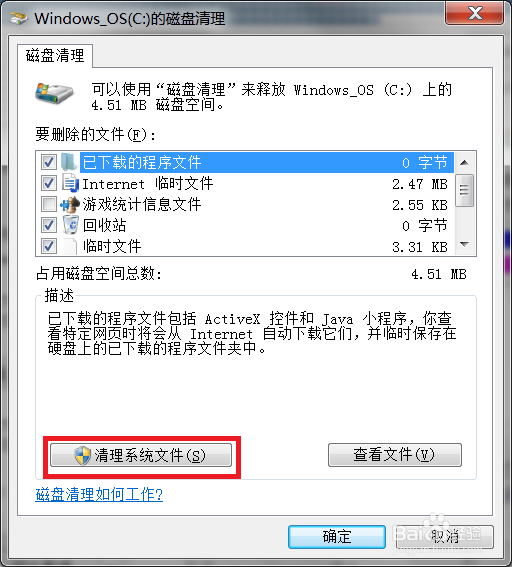
Task: Click the 回收站 recycle bin icon
Action: (x=71, y=225)
